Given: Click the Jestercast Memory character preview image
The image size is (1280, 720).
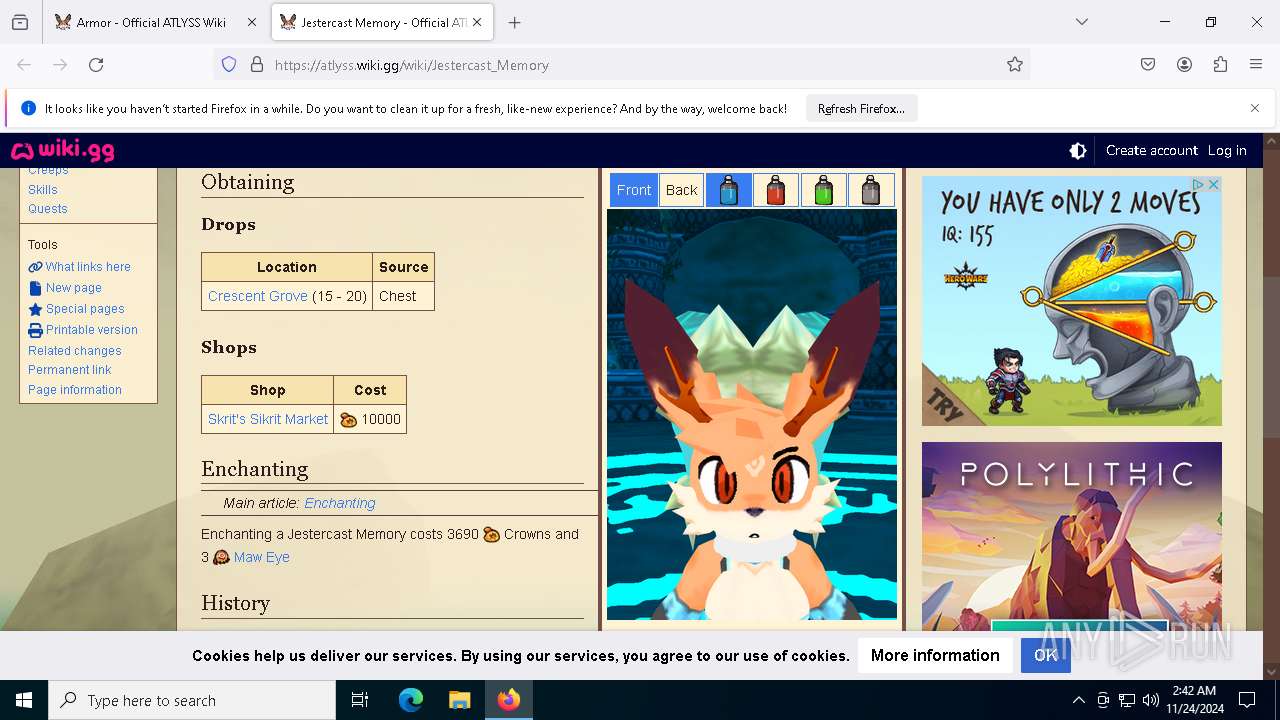Looking at the screenshot, I should click(x=752, y=414).
